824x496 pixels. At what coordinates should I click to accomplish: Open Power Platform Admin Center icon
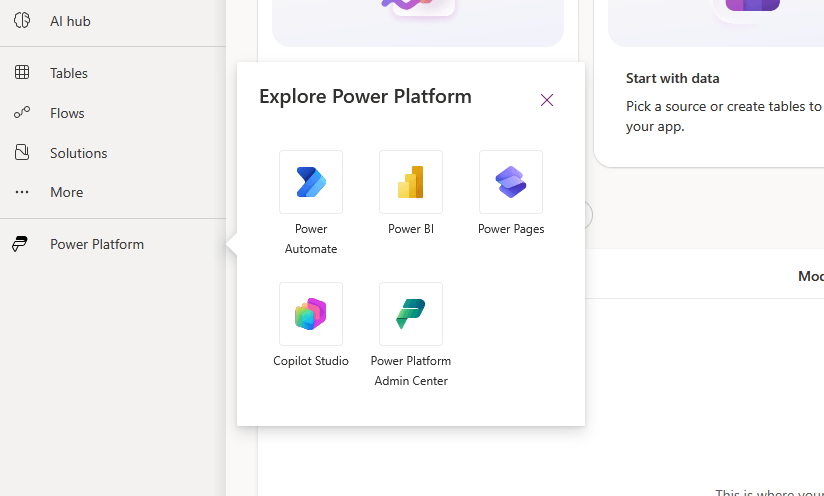point(411,314)
